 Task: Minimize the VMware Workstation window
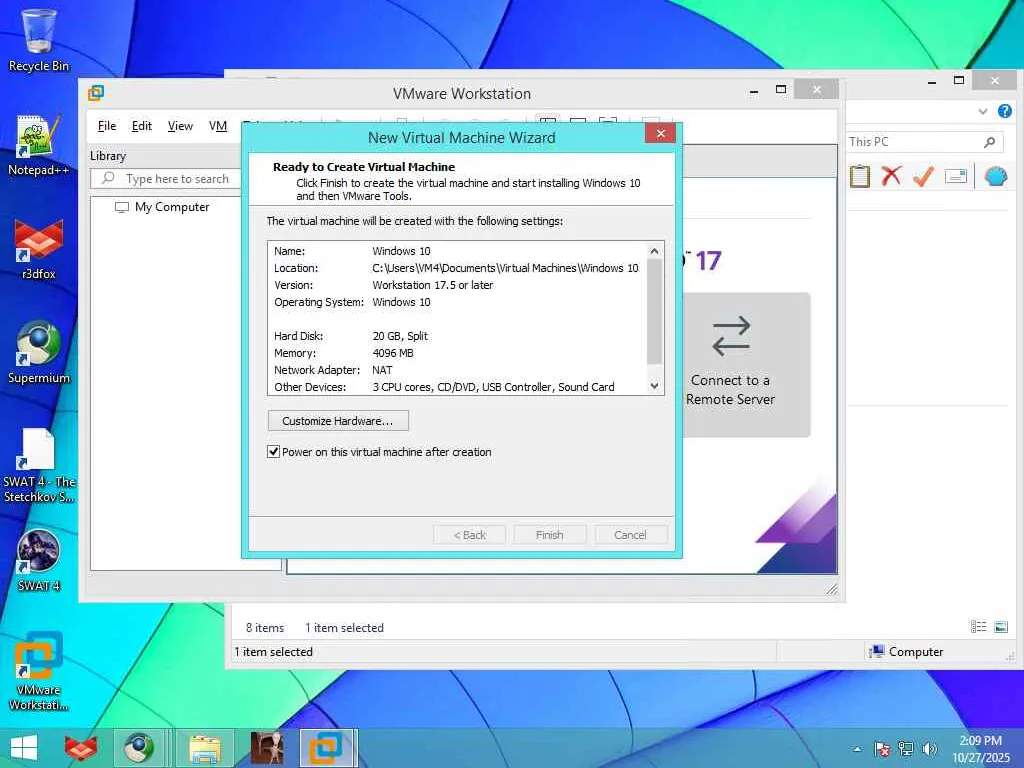click(x=754, y=91)
